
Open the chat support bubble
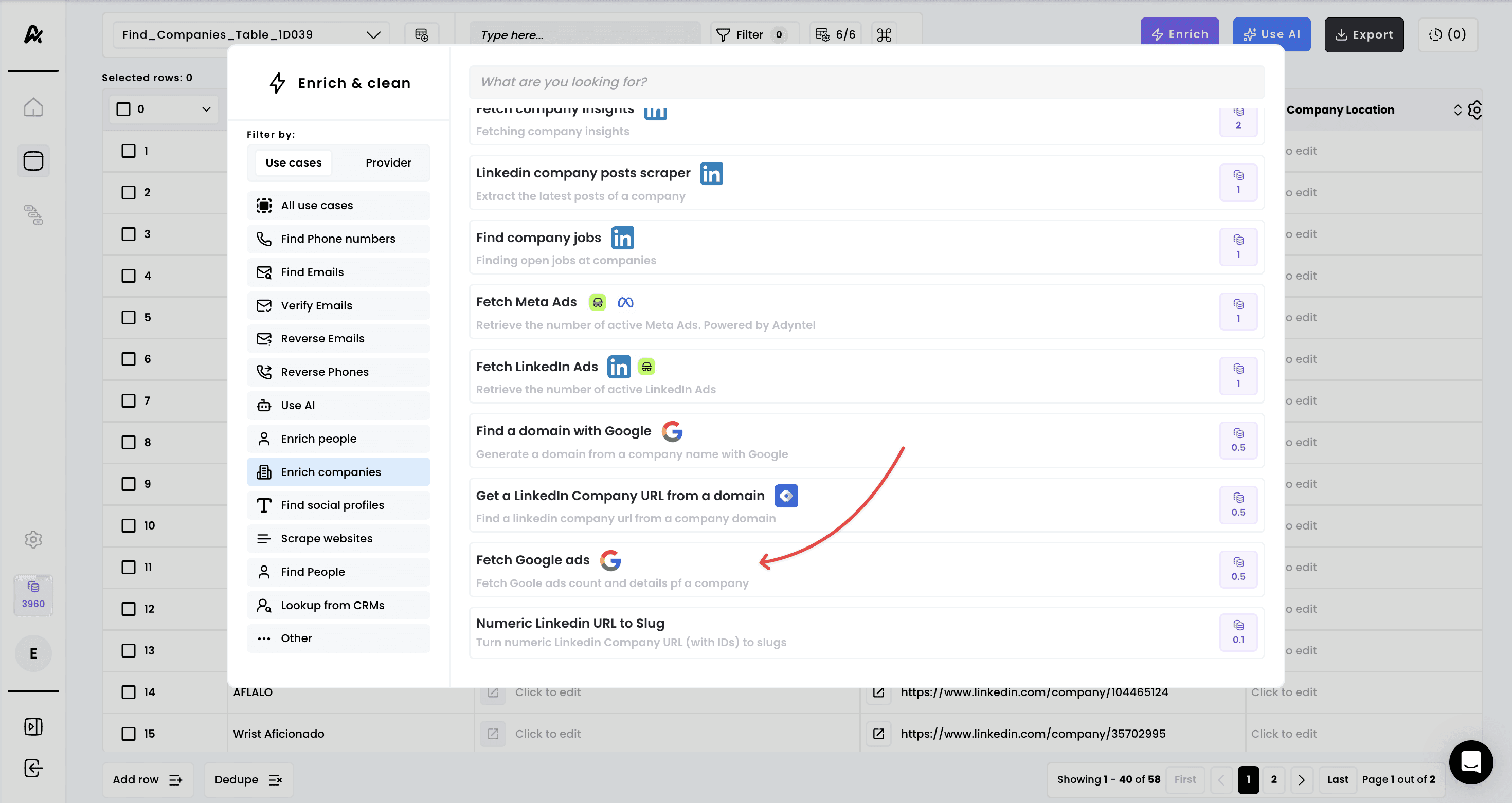pyautogui.click(x=1470, y=762)
